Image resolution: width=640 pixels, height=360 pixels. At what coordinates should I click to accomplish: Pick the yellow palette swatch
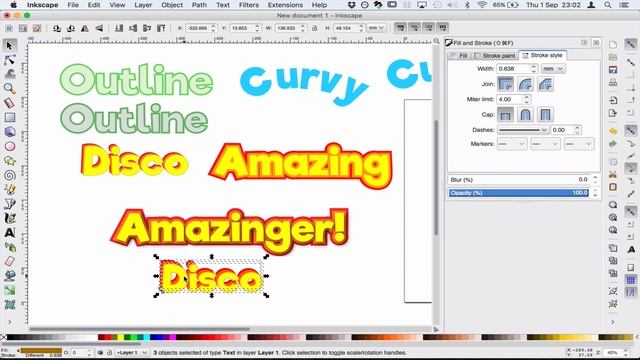click(120, 337)
